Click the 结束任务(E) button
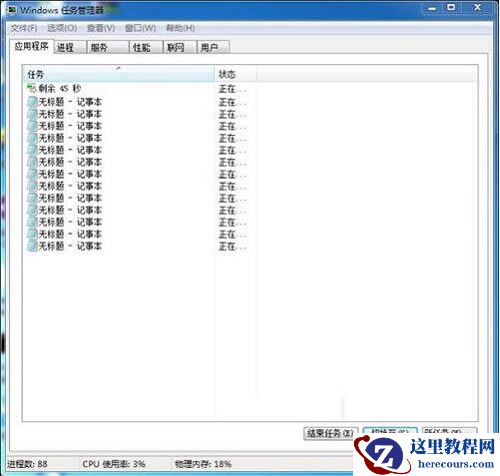Image resolution: width=500 pixels, height=476 pixels. tap(330, 433)
